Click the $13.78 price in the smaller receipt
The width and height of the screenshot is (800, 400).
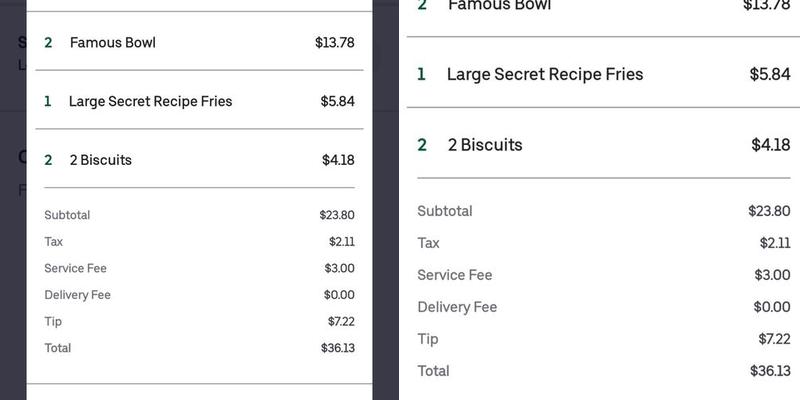point(334,43)
